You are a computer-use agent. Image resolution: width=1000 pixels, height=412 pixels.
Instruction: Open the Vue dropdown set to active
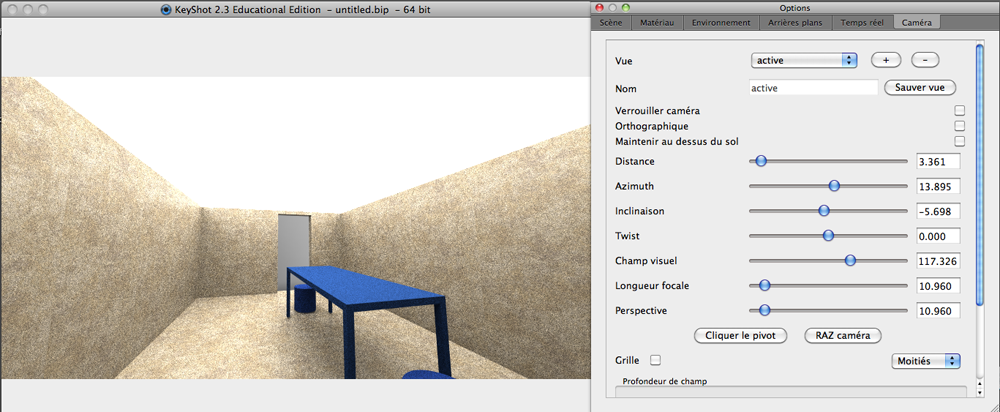tap(804, 60)
